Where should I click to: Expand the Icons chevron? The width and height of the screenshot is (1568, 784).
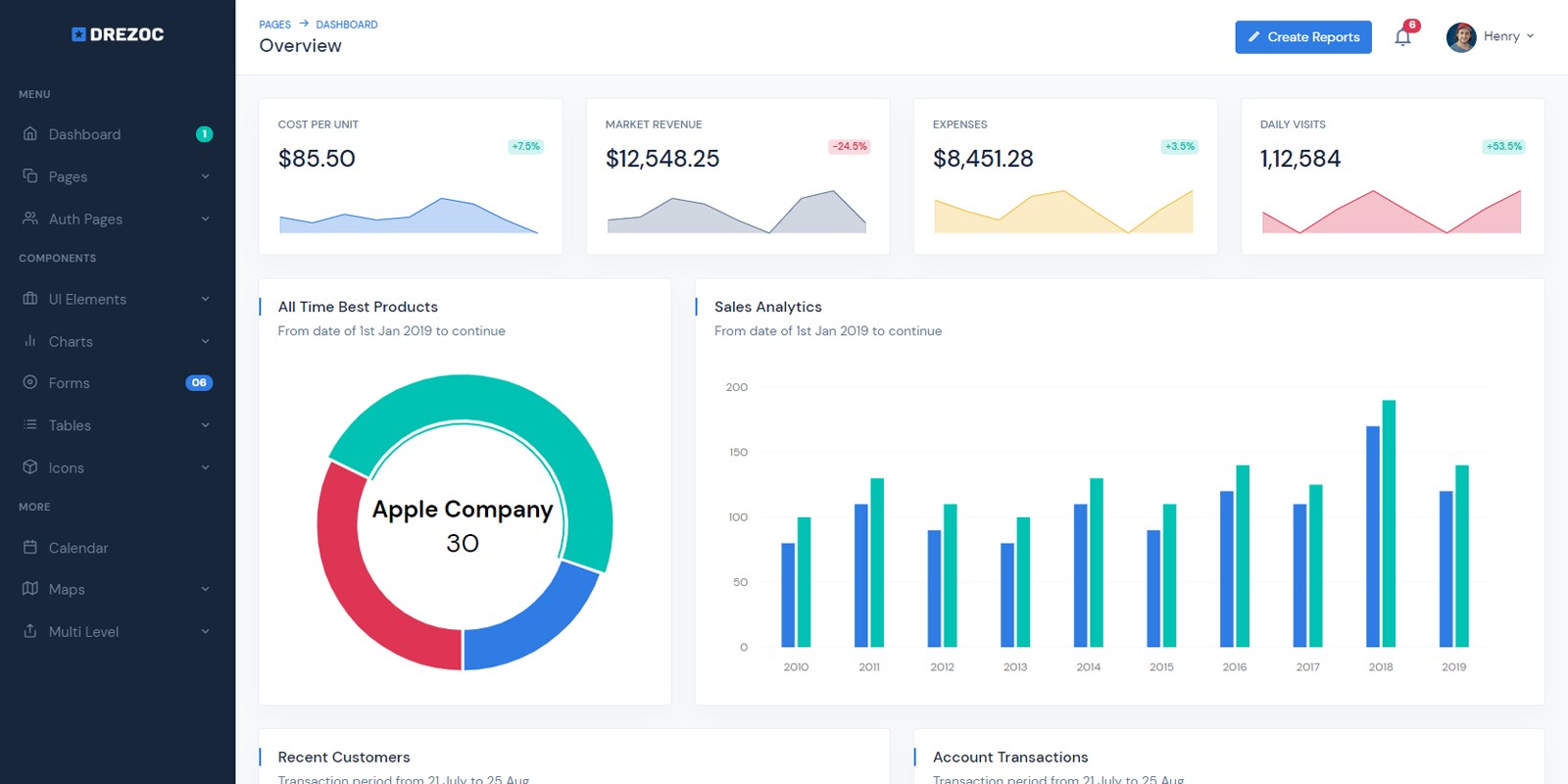tap(206, 467)
